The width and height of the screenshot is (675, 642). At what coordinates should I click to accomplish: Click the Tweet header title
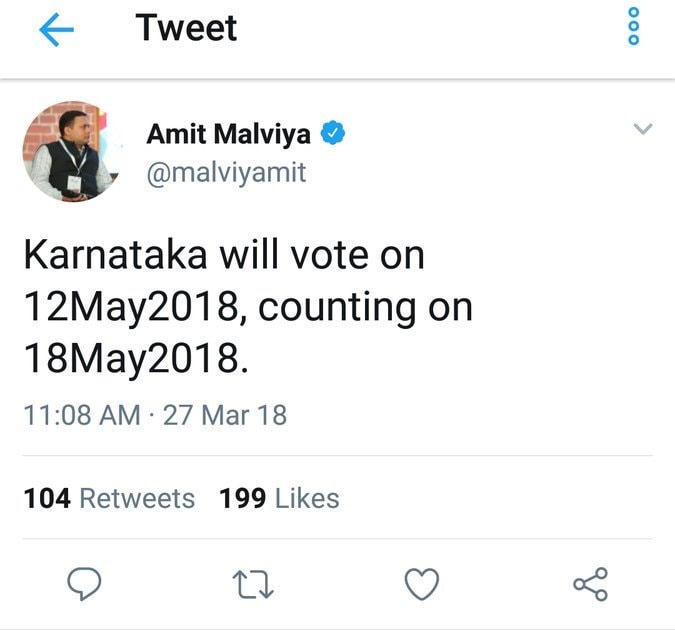coord(186,28)
